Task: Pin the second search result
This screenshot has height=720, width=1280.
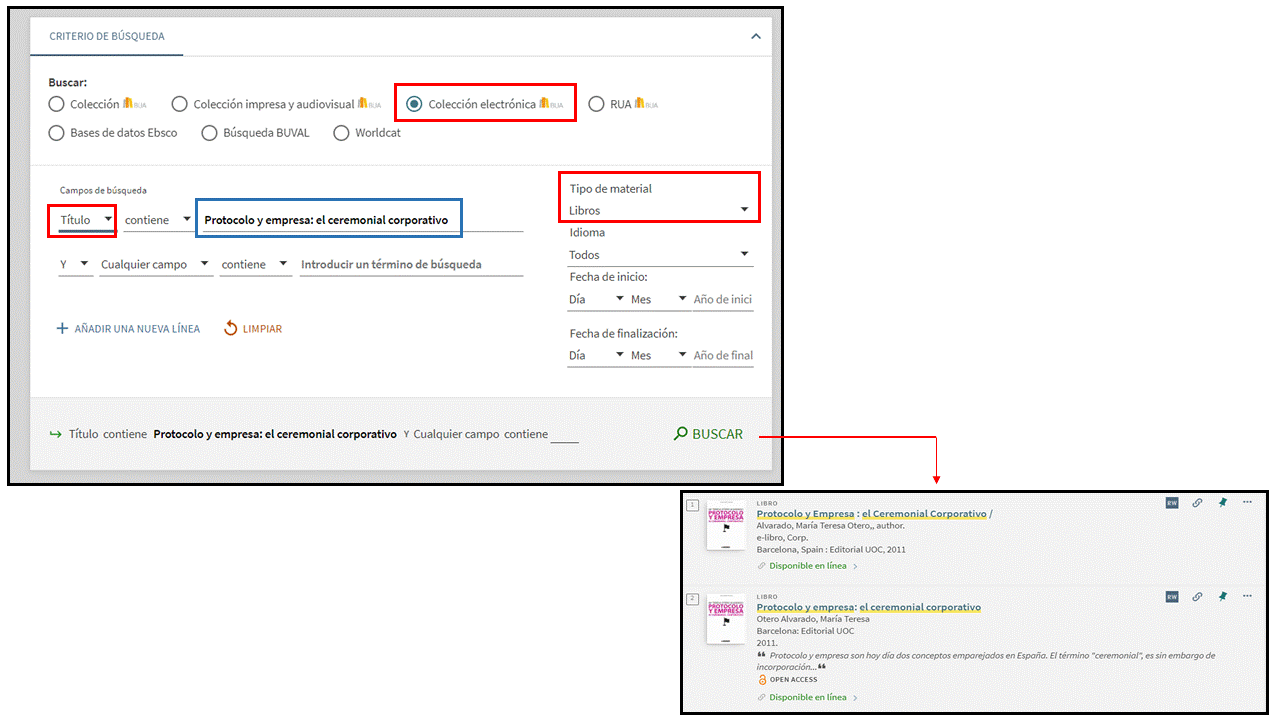Action: (1222, 597)
